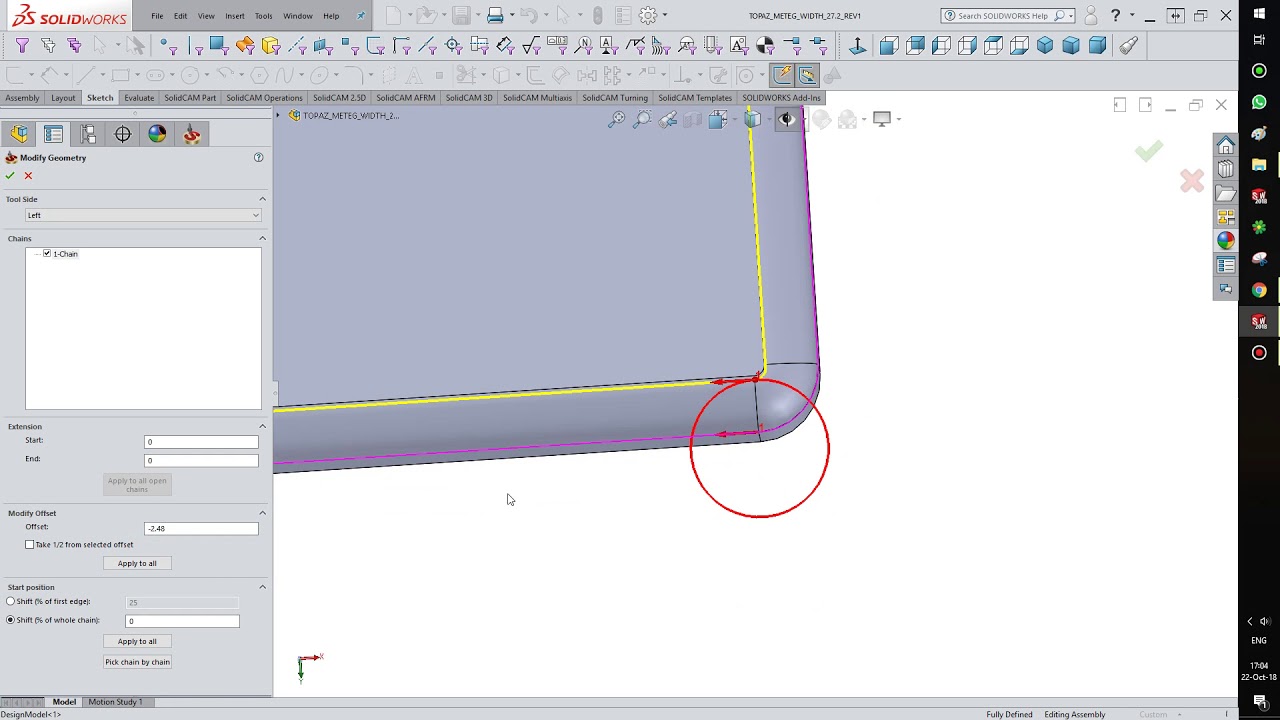Open the DimXpertManager crosshair tab icon
This screenshot has height=720, width=1280.
click(x=123, y=134)
